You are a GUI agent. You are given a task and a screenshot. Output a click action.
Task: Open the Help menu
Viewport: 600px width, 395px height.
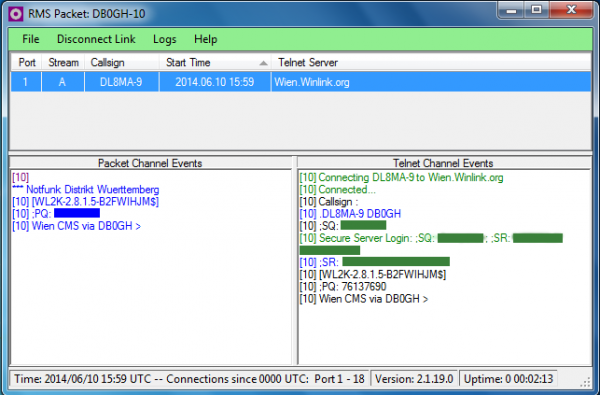(x=205, y=39)
